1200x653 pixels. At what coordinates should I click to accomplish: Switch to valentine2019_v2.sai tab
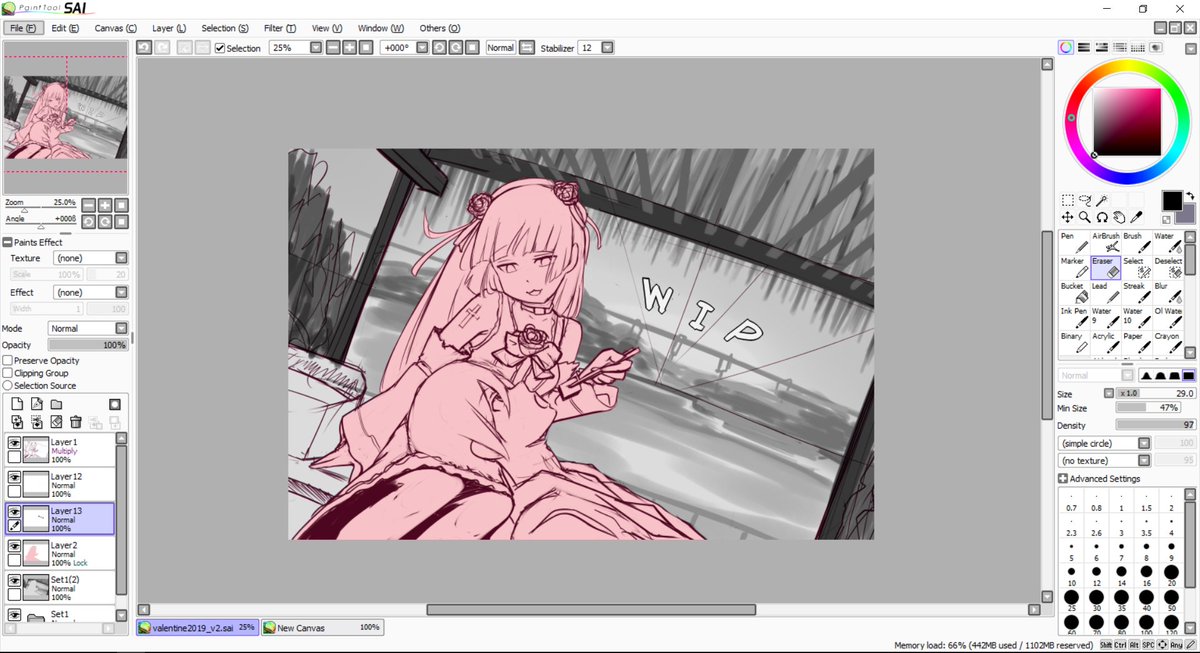(x=197, y=627)
